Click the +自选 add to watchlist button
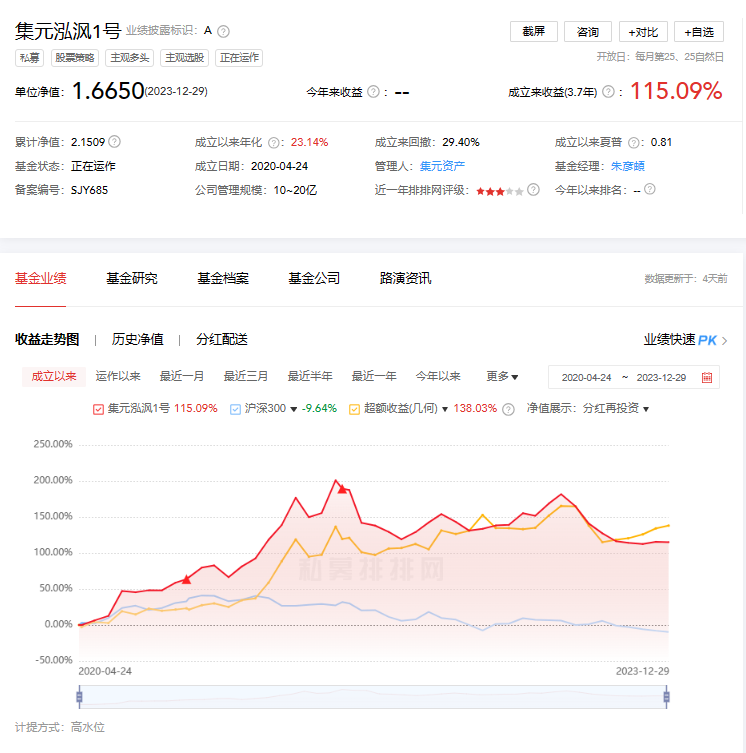746x753 pixels. (699, 32)
